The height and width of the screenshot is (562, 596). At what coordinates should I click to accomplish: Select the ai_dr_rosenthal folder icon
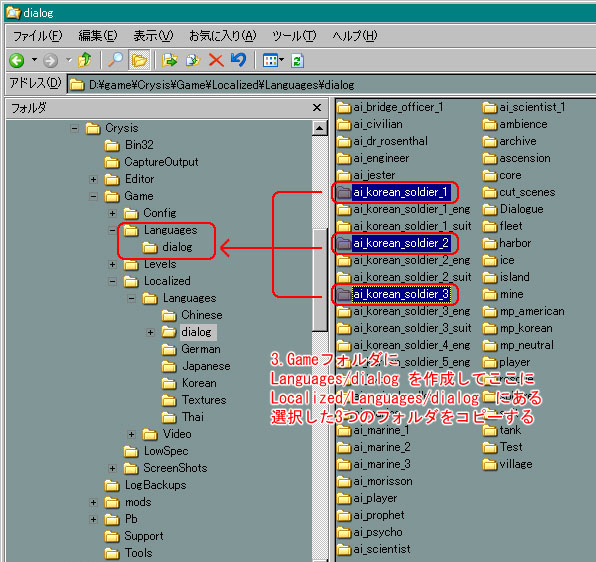[344, 142]
